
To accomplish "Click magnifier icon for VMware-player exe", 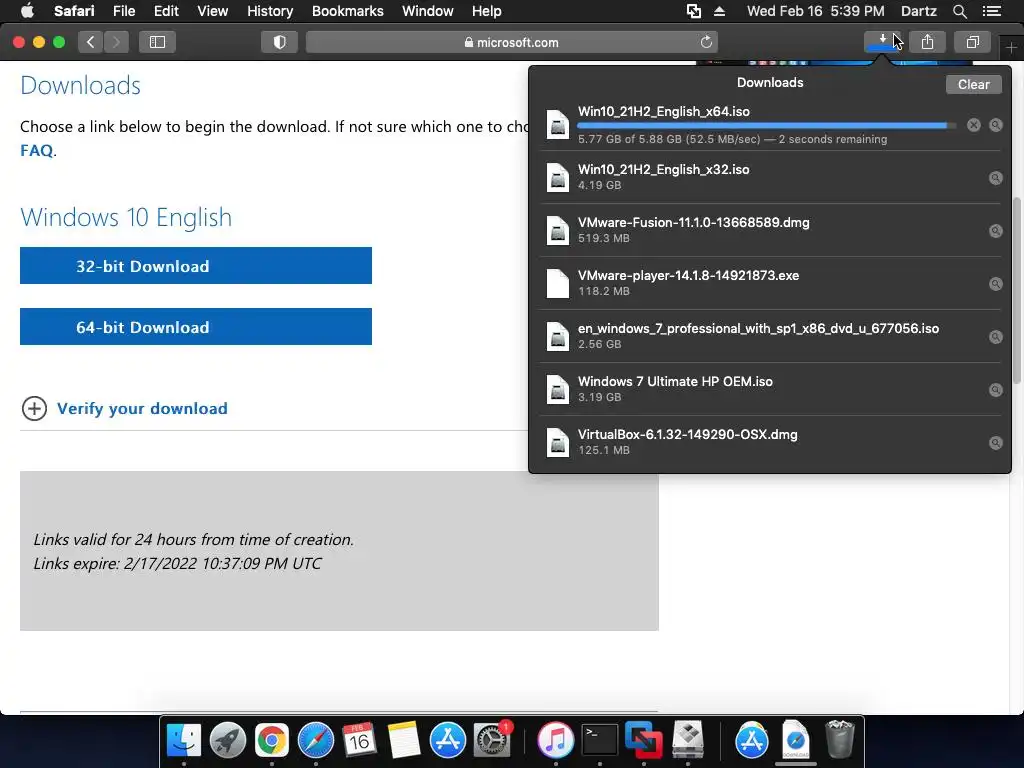I will tap(995, 283).
